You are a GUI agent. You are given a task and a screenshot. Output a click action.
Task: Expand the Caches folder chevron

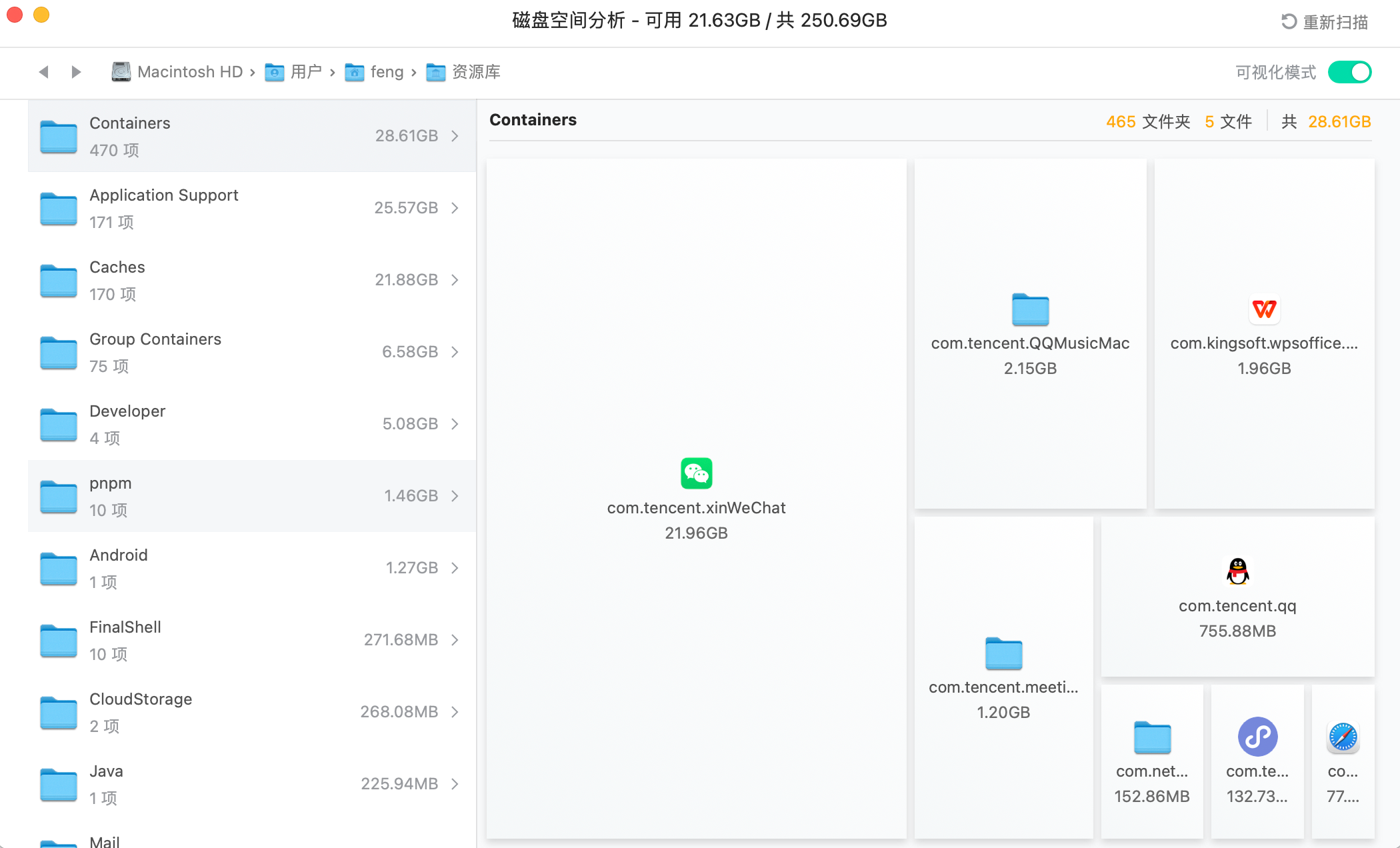(455, 280)
